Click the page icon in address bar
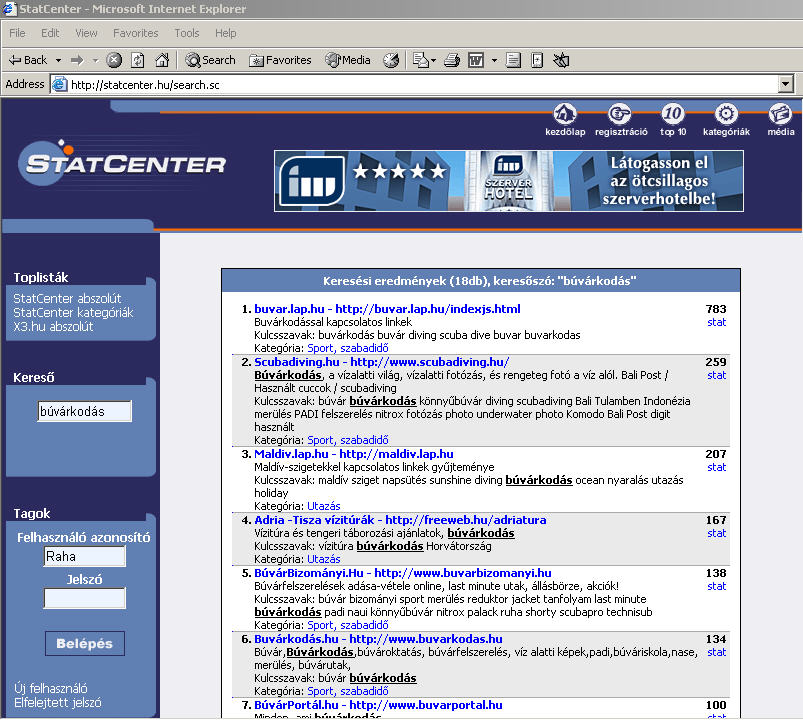 [59, 84]
